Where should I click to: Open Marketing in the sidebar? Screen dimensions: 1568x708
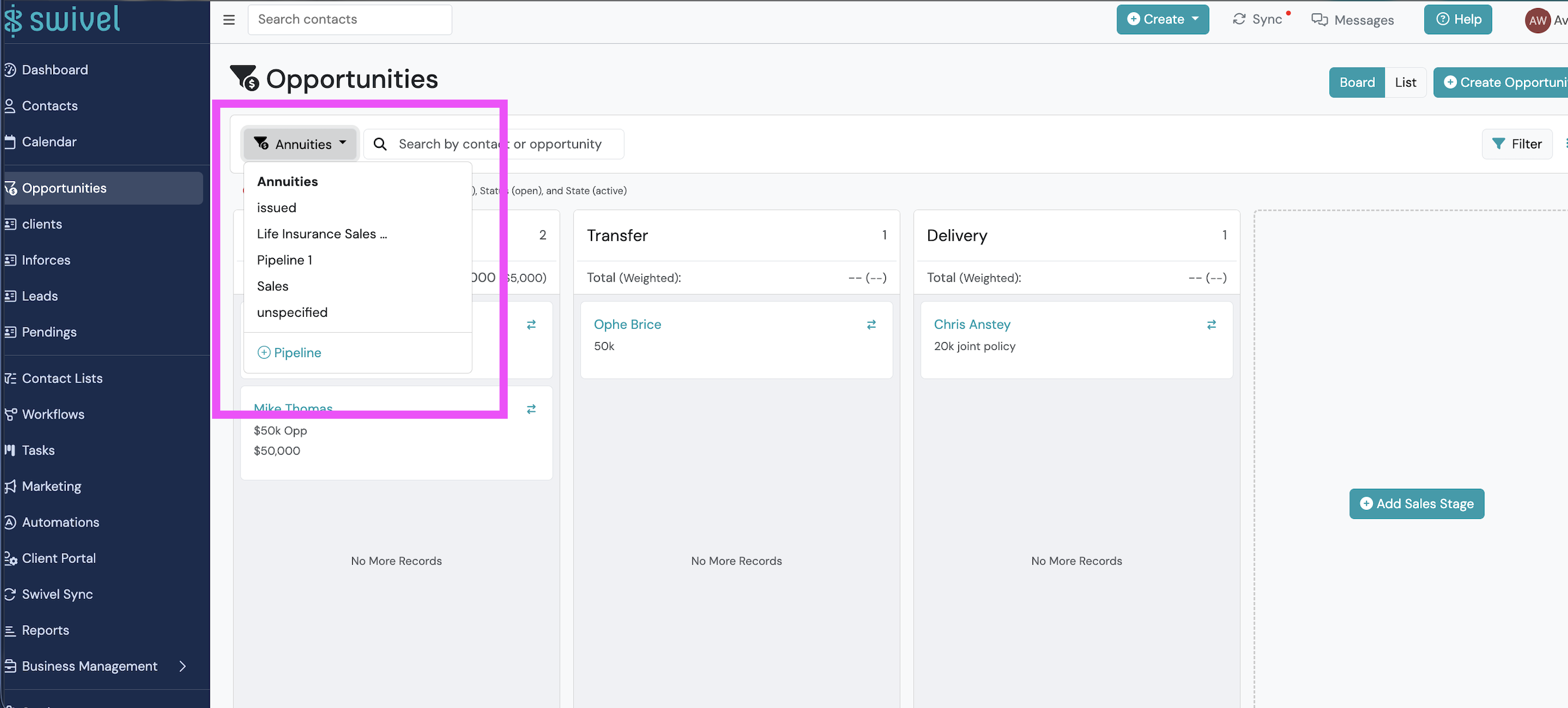pos(51,487)
